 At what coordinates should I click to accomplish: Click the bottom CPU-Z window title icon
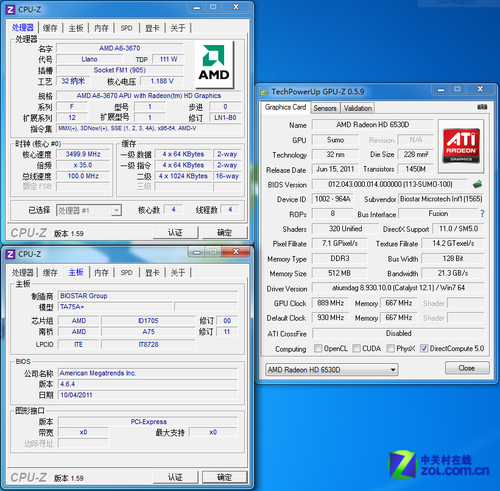pyautogui.click(x=10, y=254)
